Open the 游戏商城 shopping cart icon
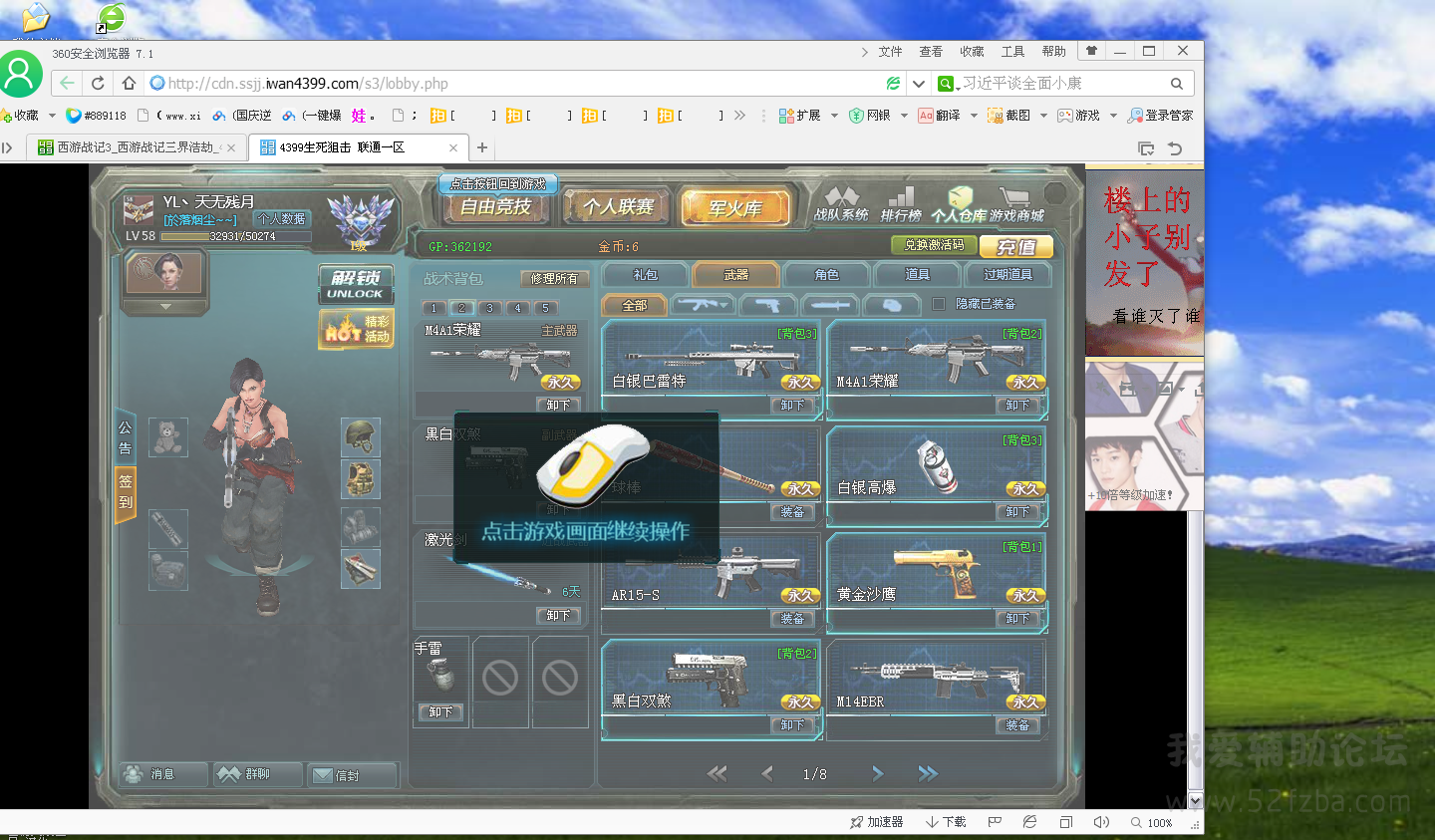 (1016, 203)
